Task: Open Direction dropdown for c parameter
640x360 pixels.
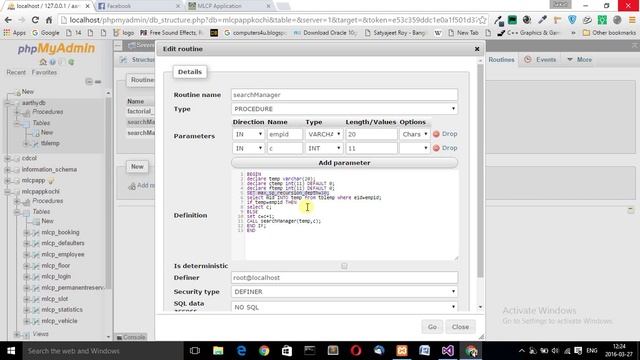Action: click(248, 148)
